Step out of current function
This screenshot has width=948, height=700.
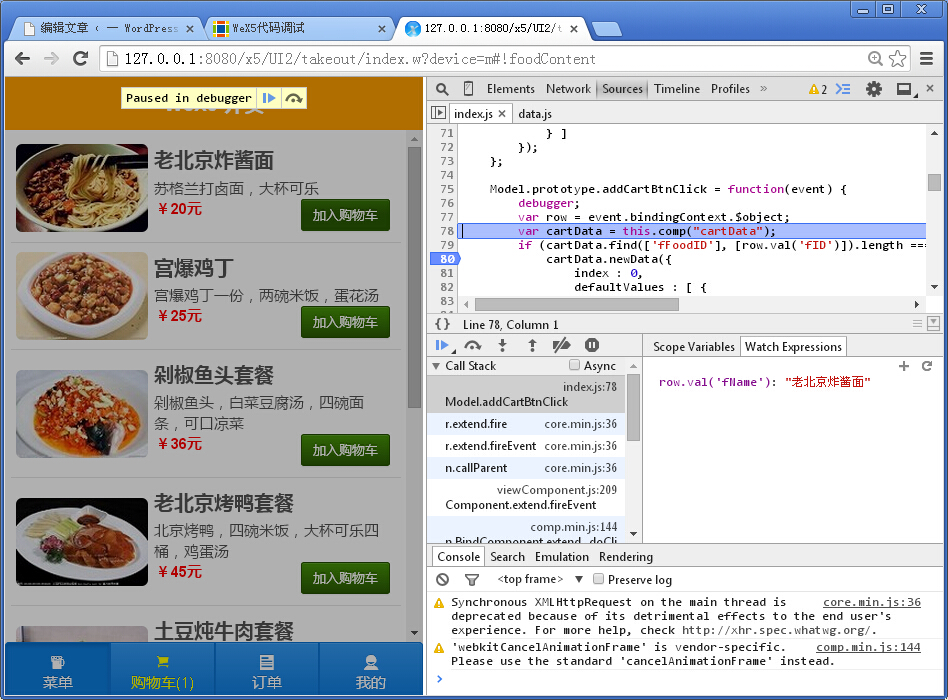pyautogui.click(x=531, y=345)
